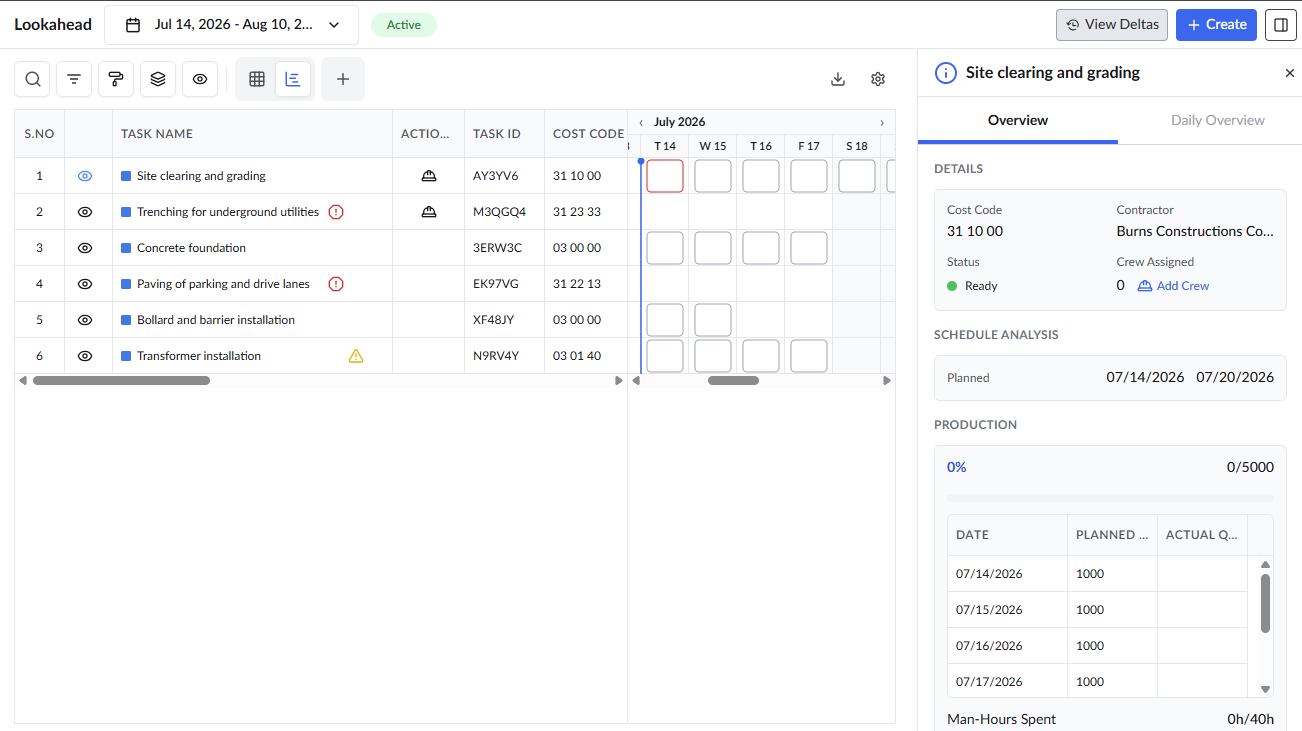Image resolution: width=1302 pixels, height=731 pixels.
Task: Click the 07/14/2026 production date row
Action: click(x=1097, y=574)
